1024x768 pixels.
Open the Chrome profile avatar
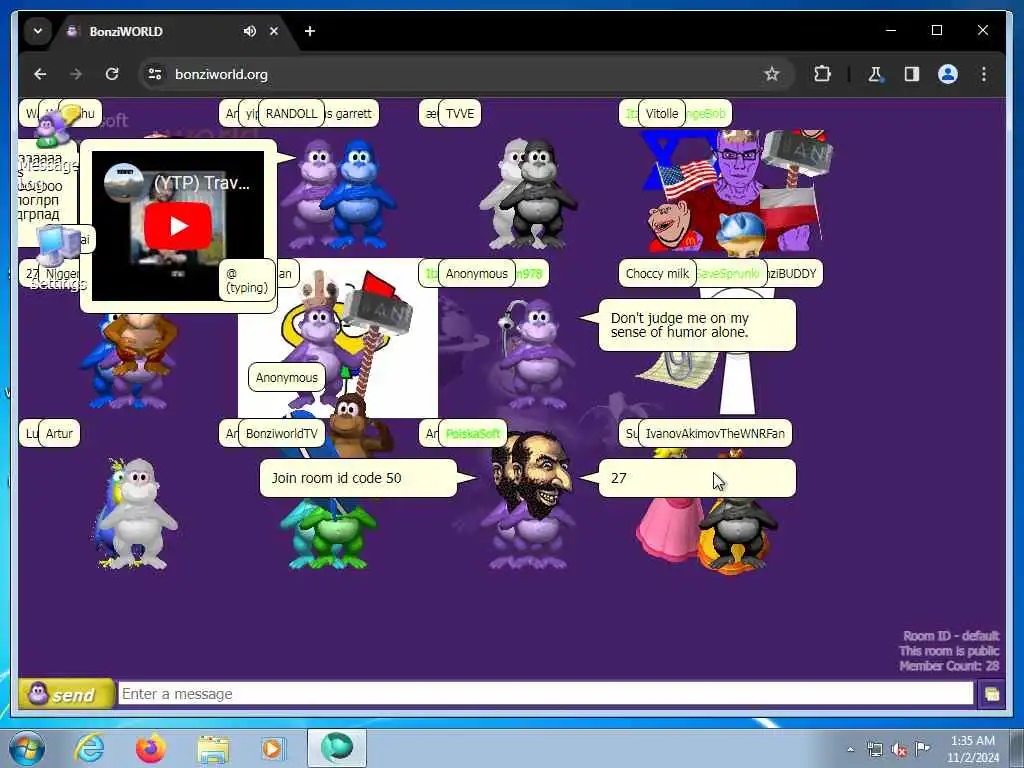948,74
